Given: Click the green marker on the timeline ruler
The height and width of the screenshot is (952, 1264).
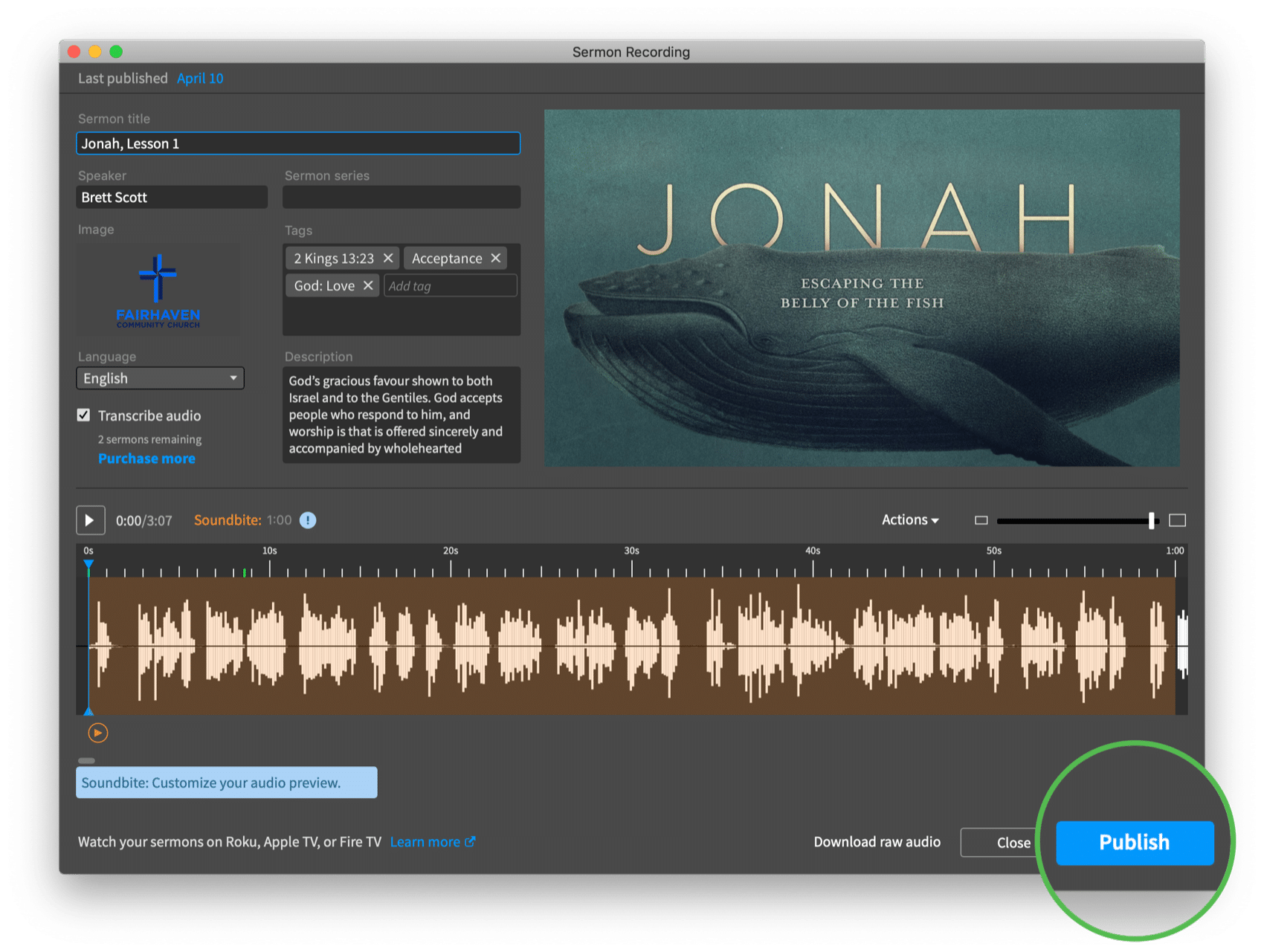Looking at the screenshot, I should [245, 572].
